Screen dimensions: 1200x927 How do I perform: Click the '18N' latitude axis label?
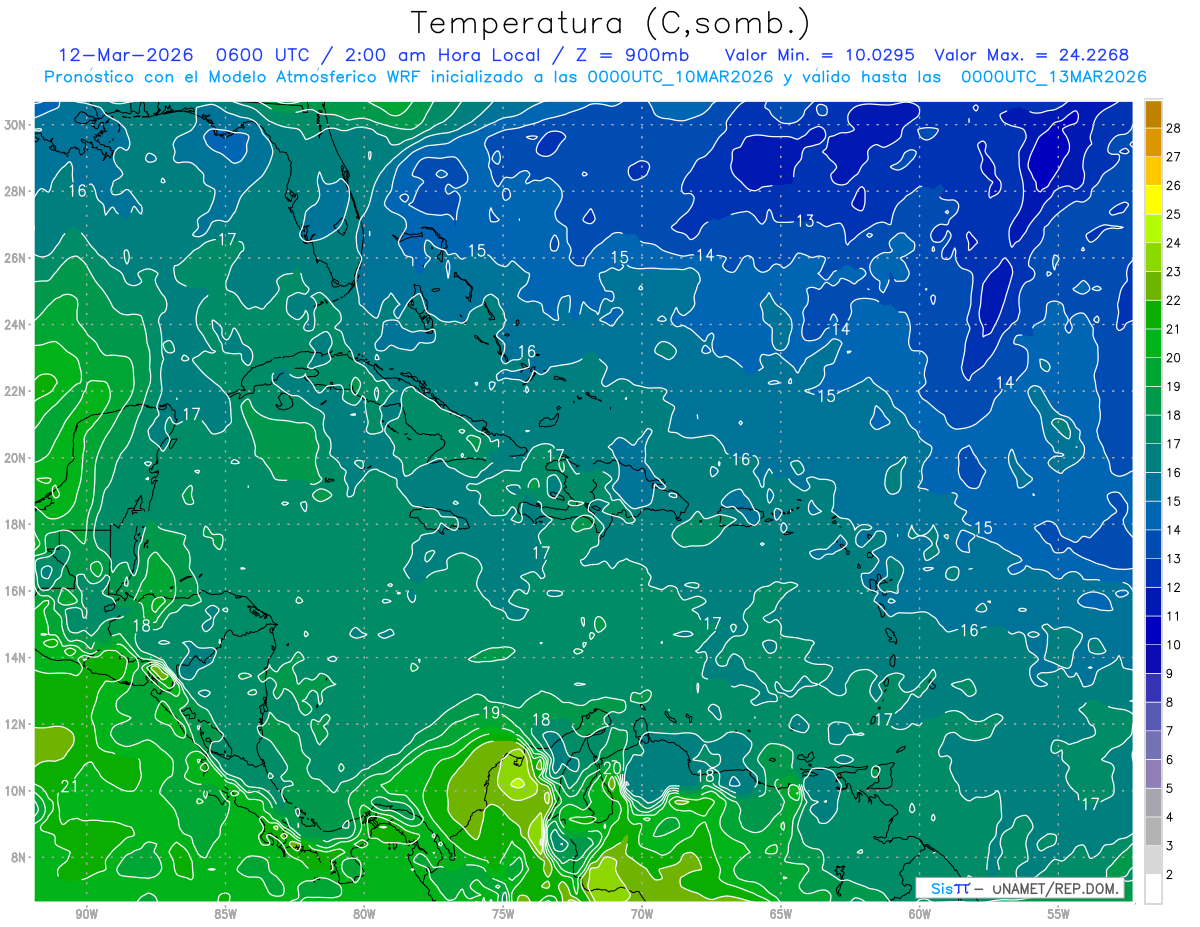point(14,524)
